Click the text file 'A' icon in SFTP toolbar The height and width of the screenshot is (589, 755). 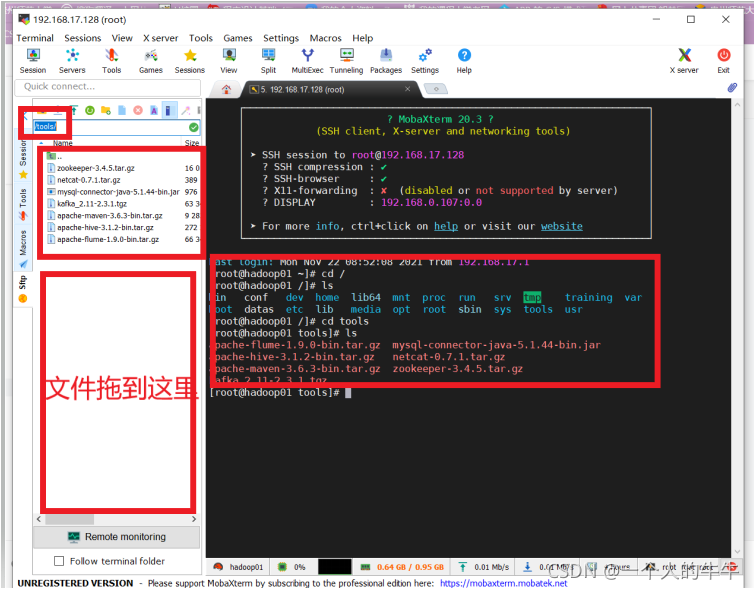154,110
